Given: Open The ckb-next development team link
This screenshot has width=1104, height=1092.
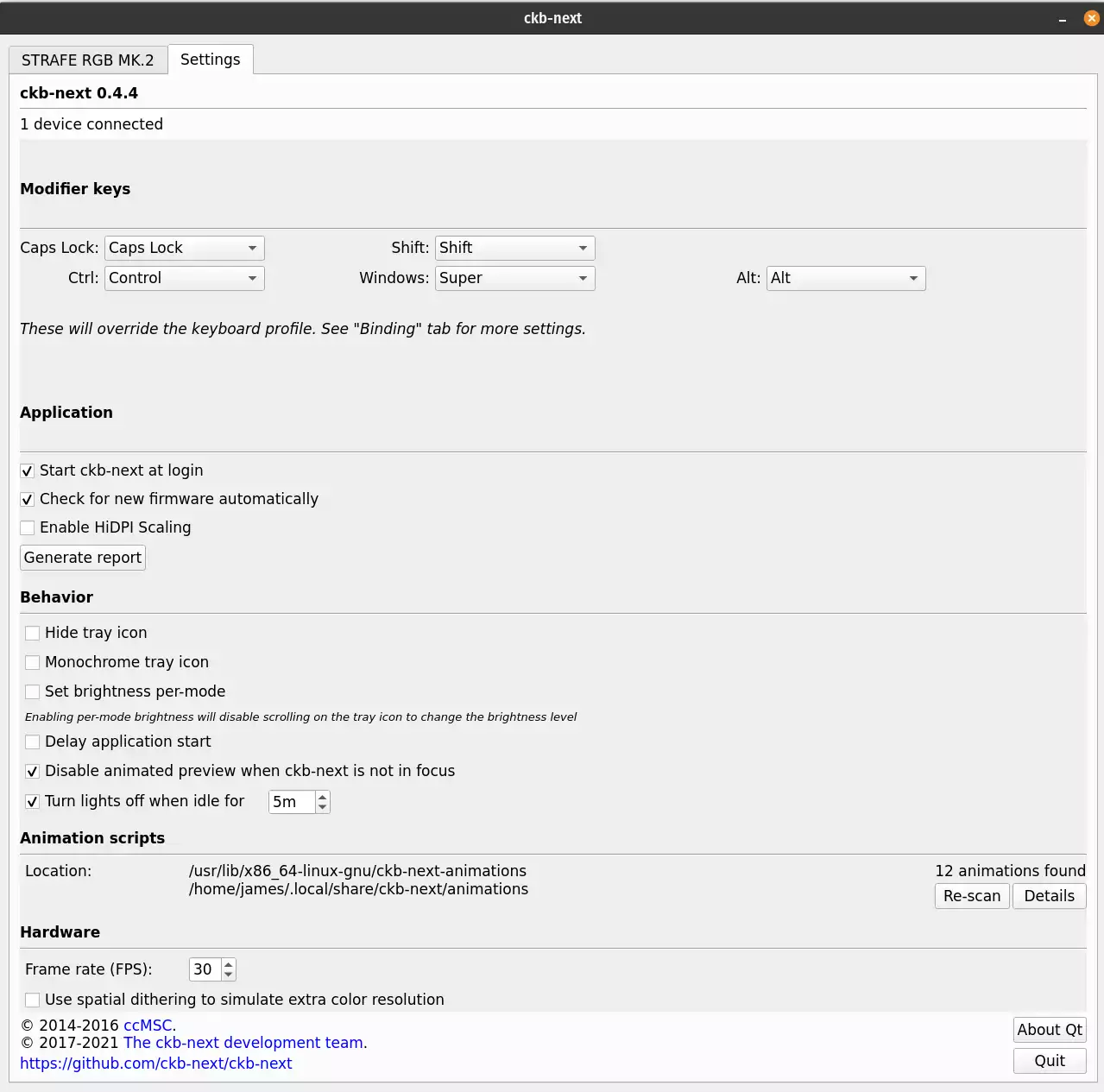Looking at the screenshot, I should (243, 1043).
